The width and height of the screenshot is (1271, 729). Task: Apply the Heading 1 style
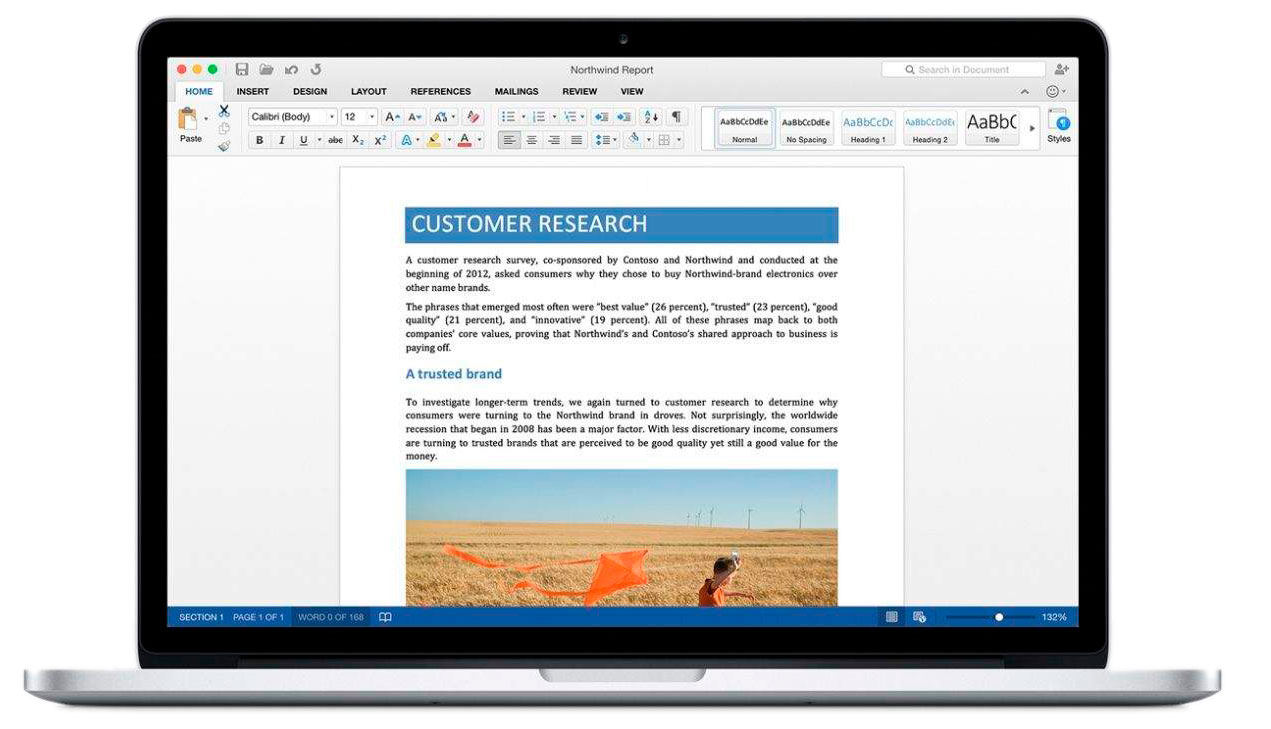pos(868,128)
